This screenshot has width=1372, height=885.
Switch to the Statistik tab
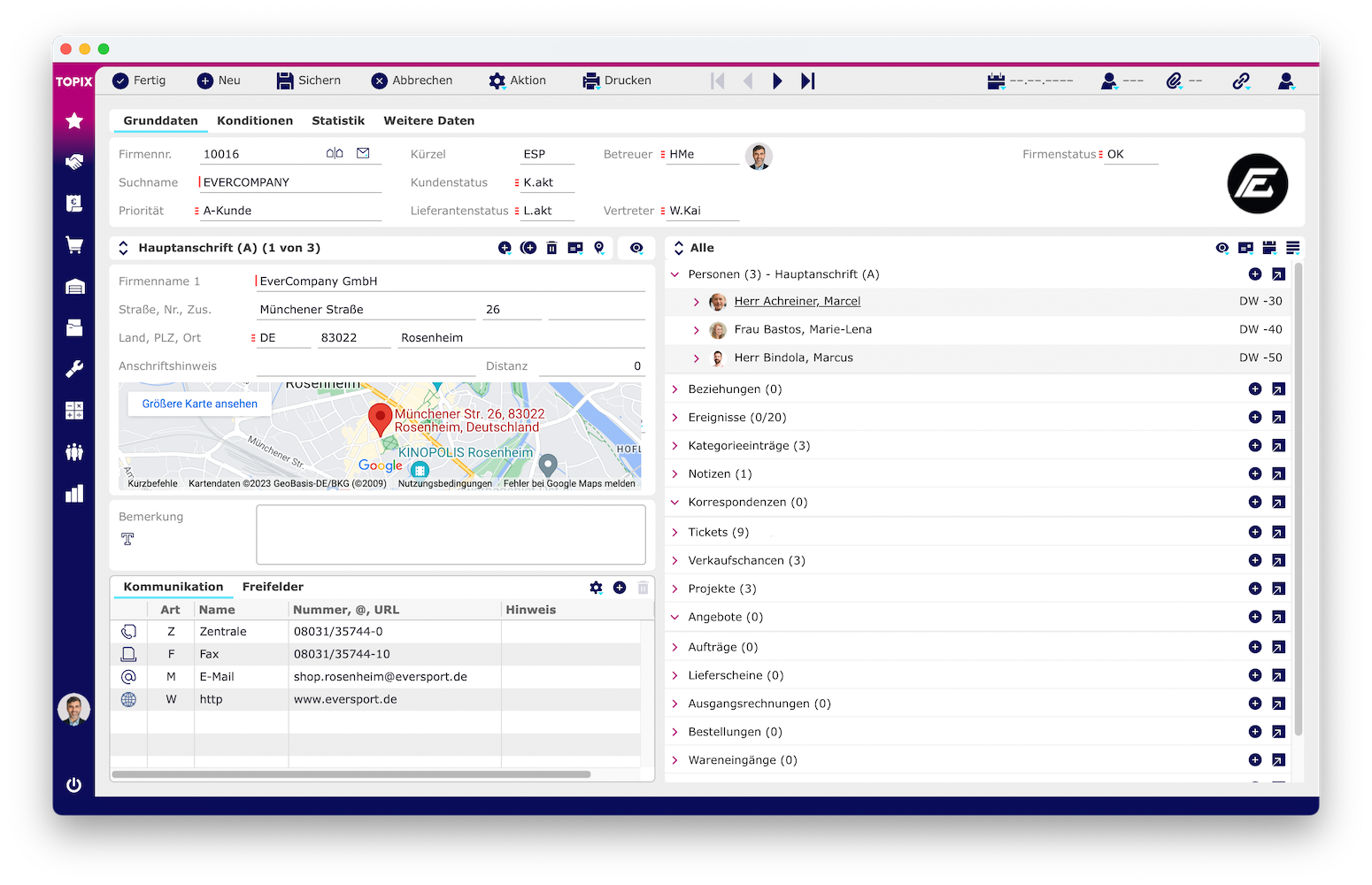(x=338, y=120)
